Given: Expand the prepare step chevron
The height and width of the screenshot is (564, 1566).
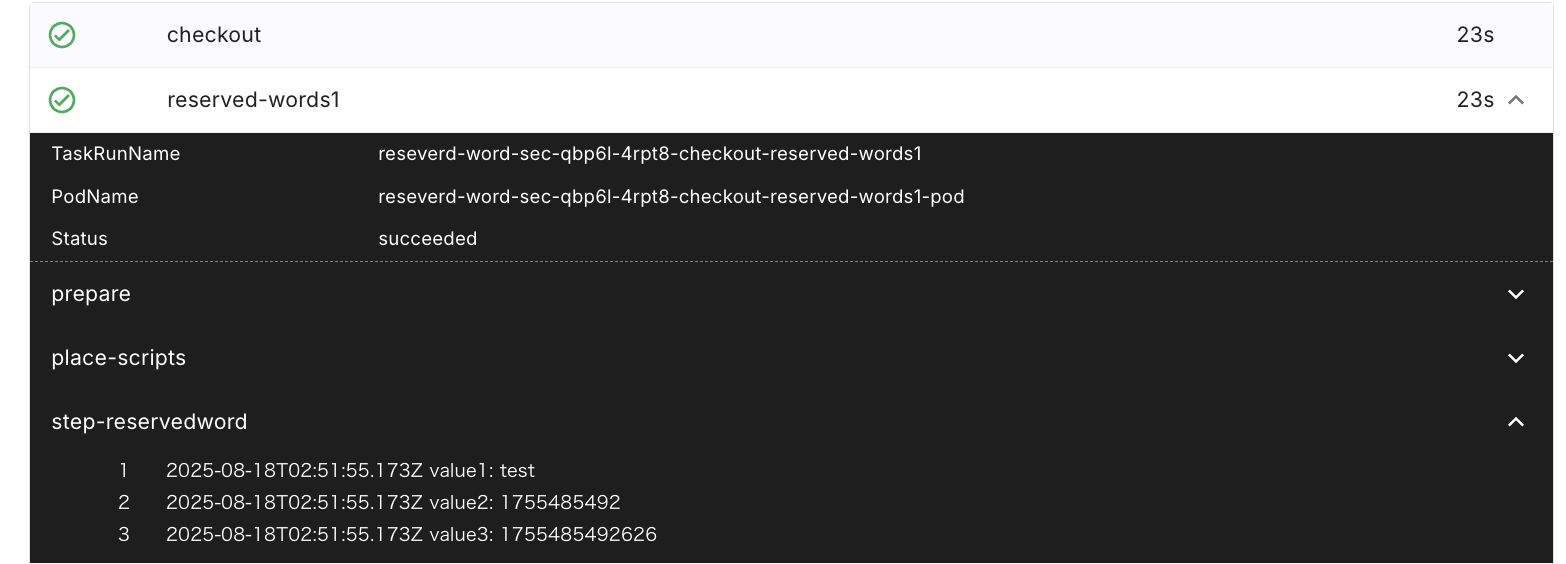Looking at the screenshot, I should pyautogui.click(x=1516, y=294).
